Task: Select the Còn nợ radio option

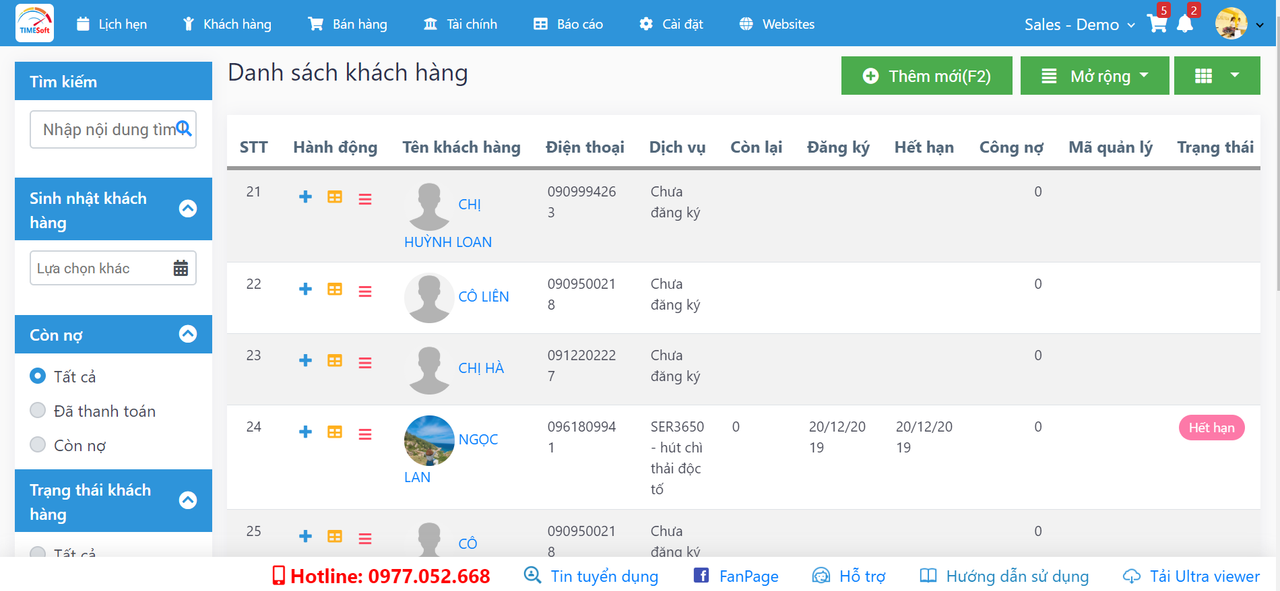Action: point(38,444)
